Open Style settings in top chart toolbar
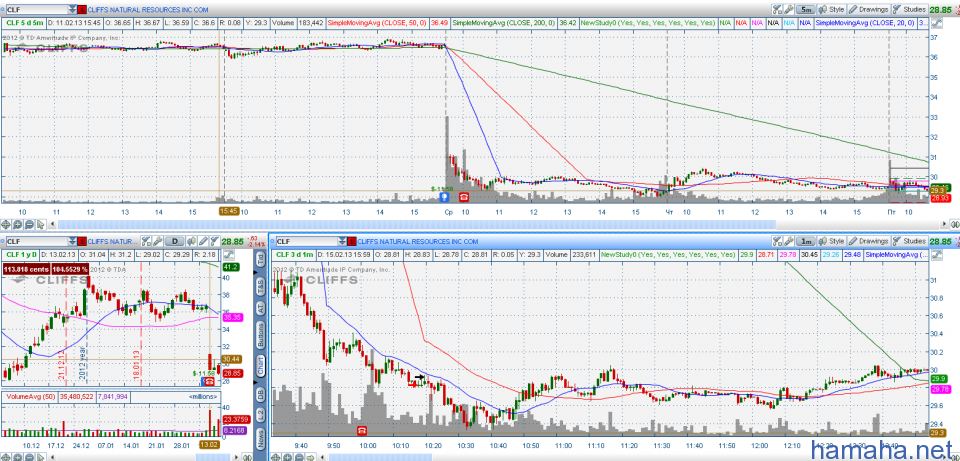 832,8
